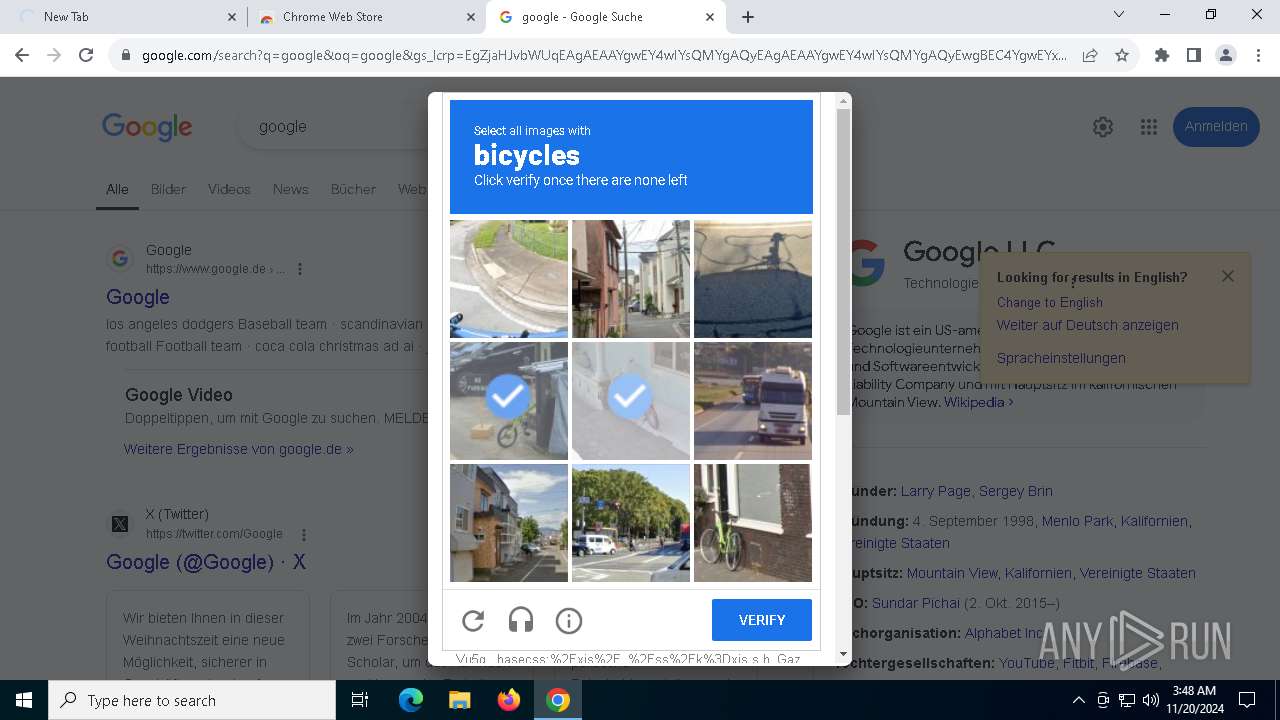The height and width of the screenshot is (720, 1280).
Task: Click the VERIFY button
Action: pyautogui.click(x=762, y=620)
